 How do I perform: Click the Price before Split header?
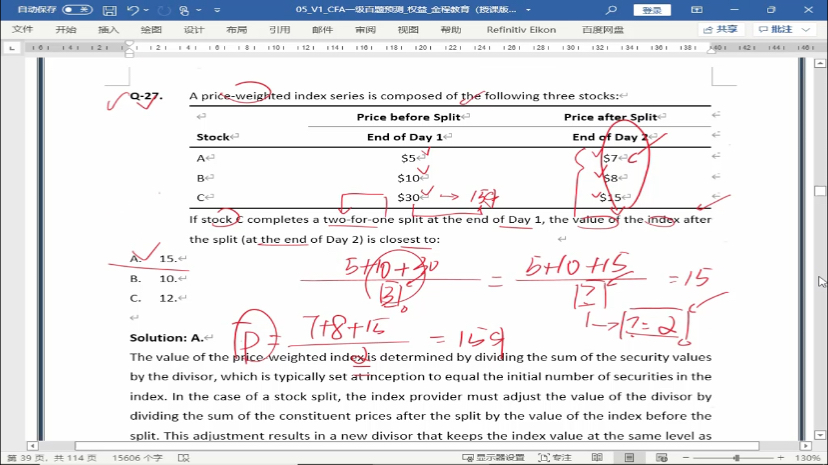(x=408, y=117)
